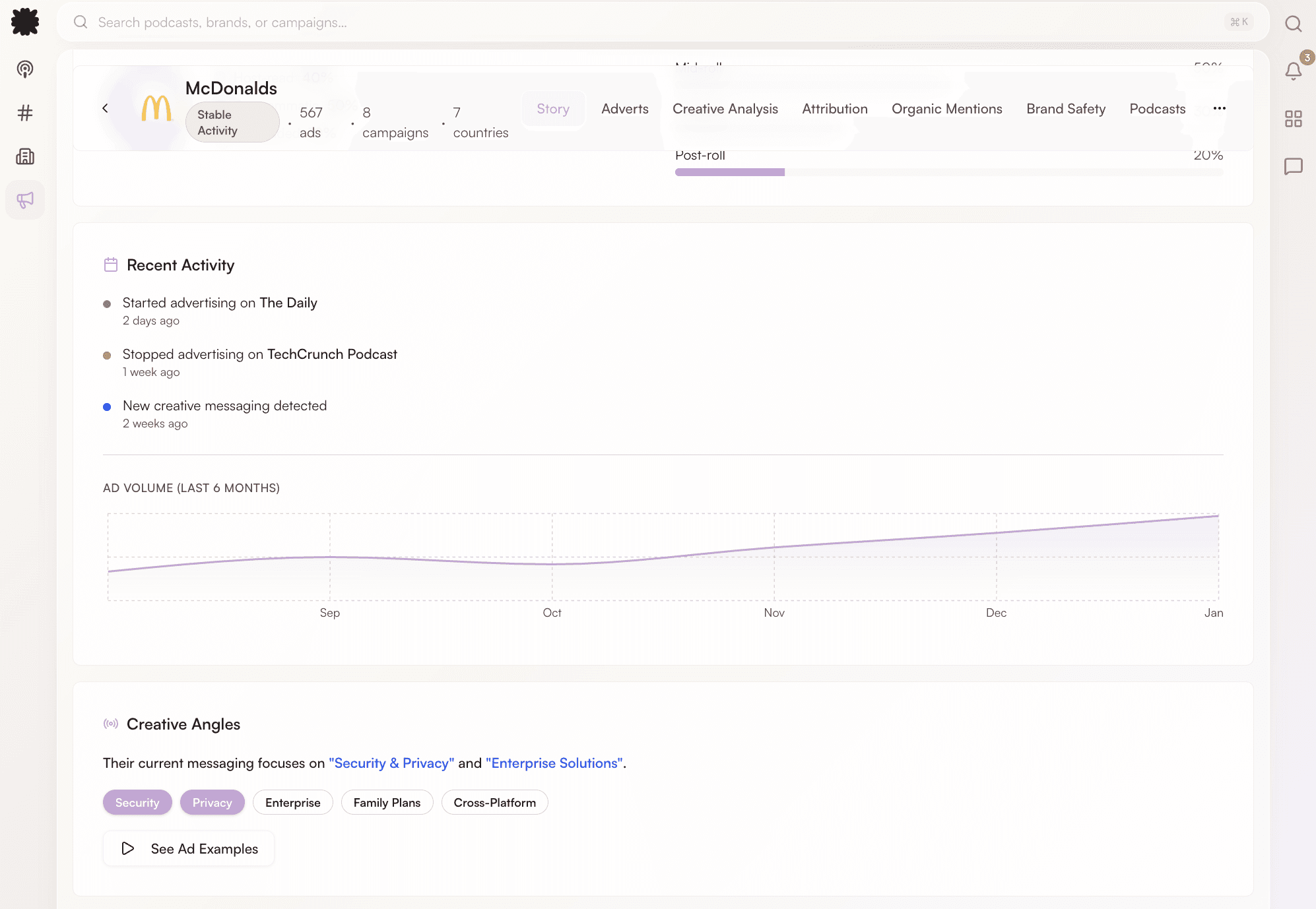Click the hashtag icon in sidebar
1316x909 pixels.
point(25,113)
